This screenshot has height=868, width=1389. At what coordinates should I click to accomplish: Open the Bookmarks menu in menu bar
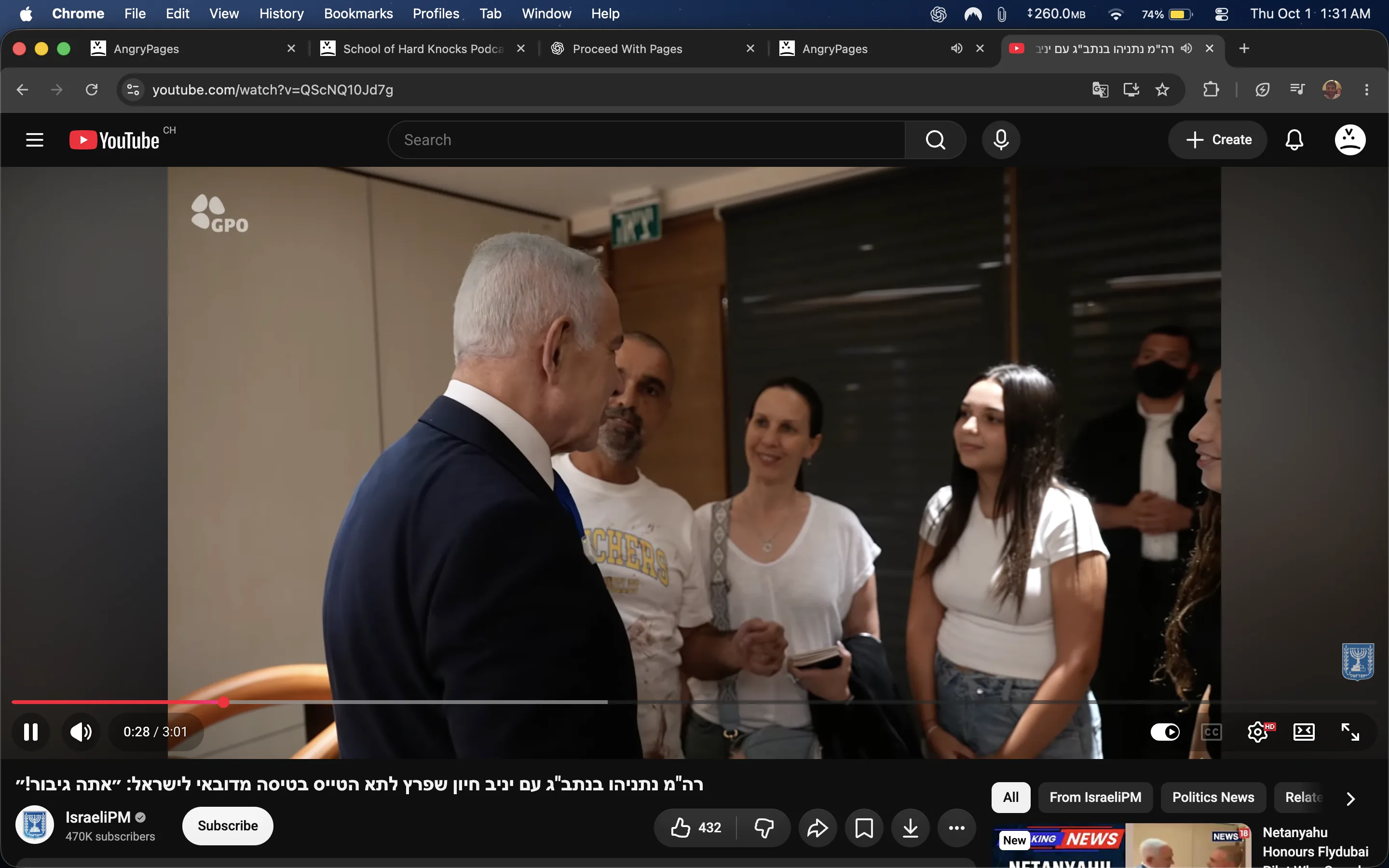358,14
